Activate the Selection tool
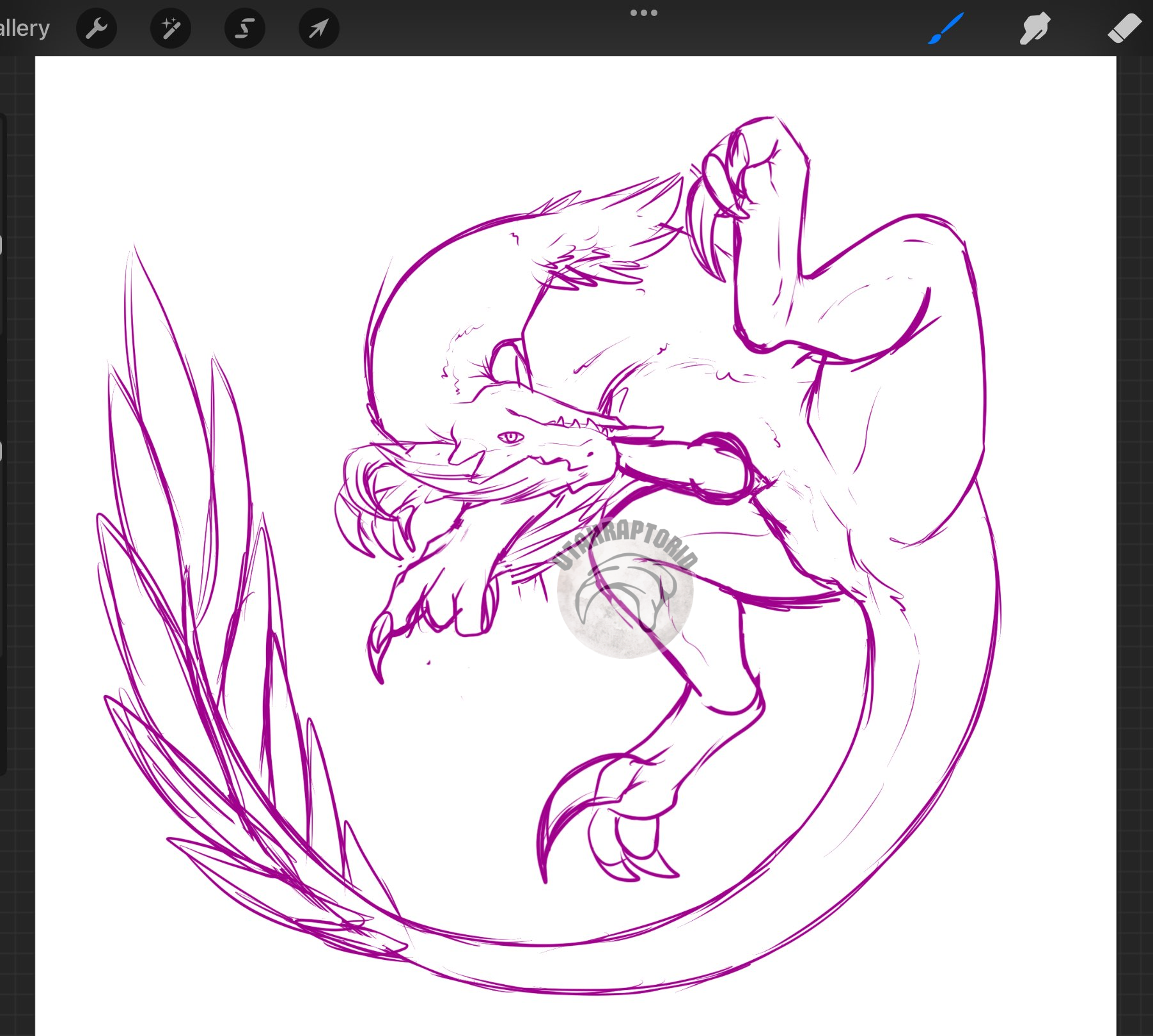Image resolution: width=1153 pixels, height=1036 pixels. tap(245, 28)
